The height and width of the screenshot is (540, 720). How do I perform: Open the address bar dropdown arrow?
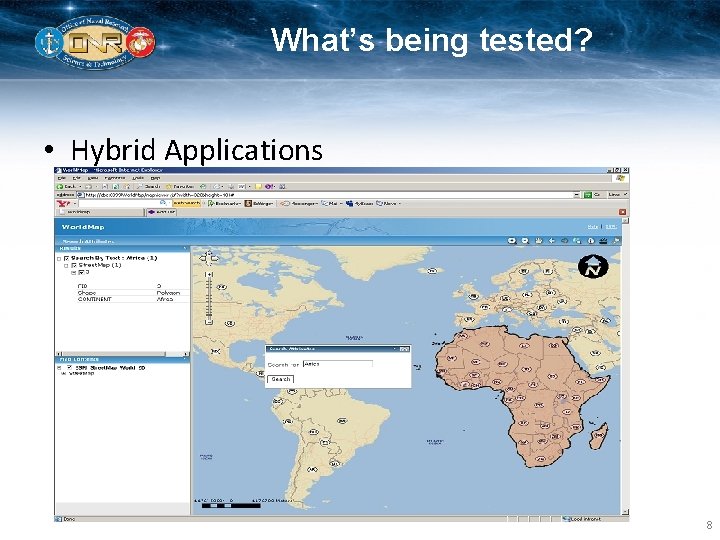click(577, 195)
